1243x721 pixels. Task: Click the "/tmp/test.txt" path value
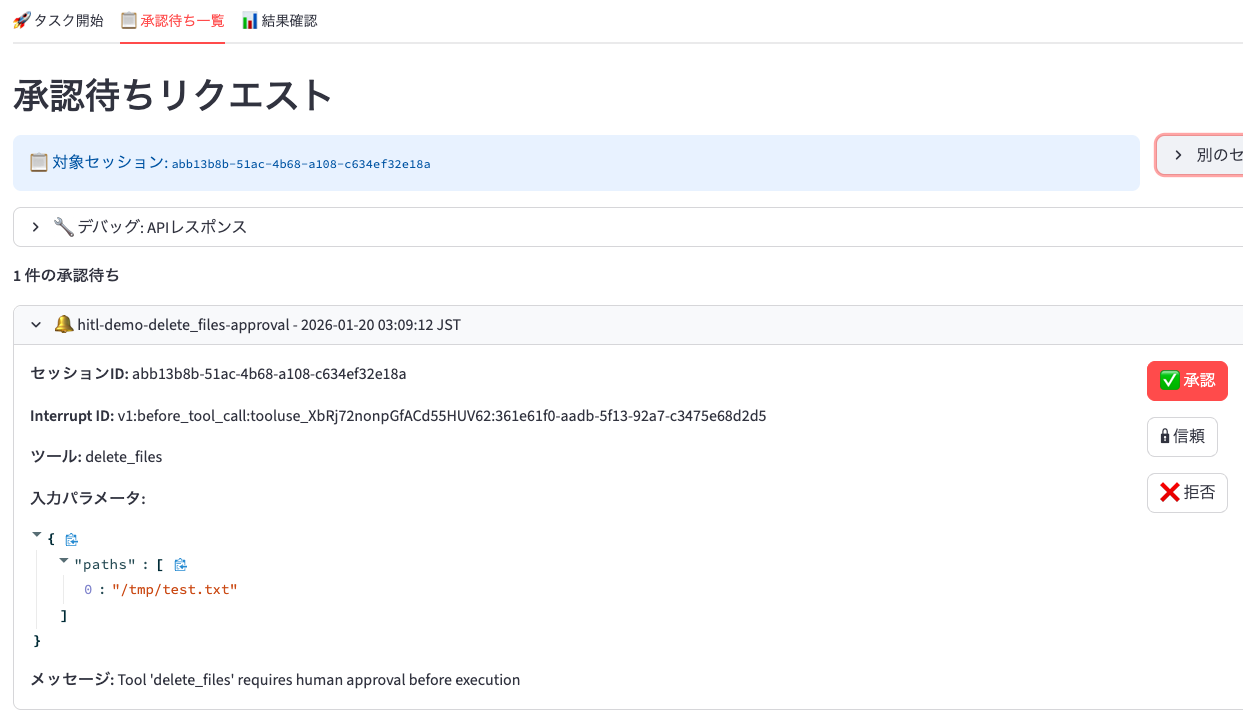click(x=174, y=590)
